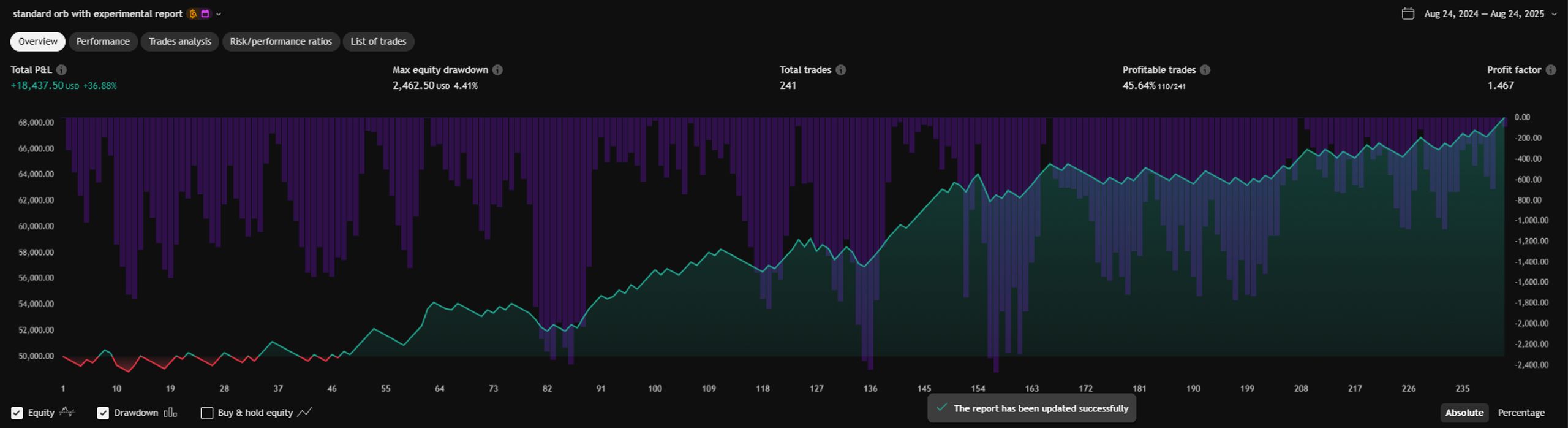The image size is (1568, 428).
Task: Select the Absolute scale option
Action: coord(1464,413)
